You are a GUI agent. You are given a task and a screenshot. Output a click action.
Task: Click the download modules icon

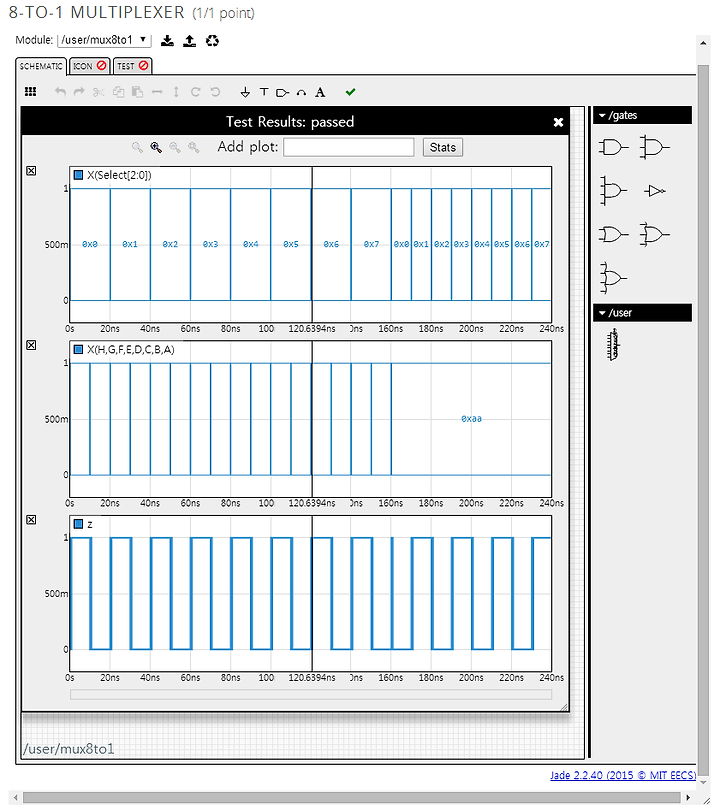[x=167, y=41]
